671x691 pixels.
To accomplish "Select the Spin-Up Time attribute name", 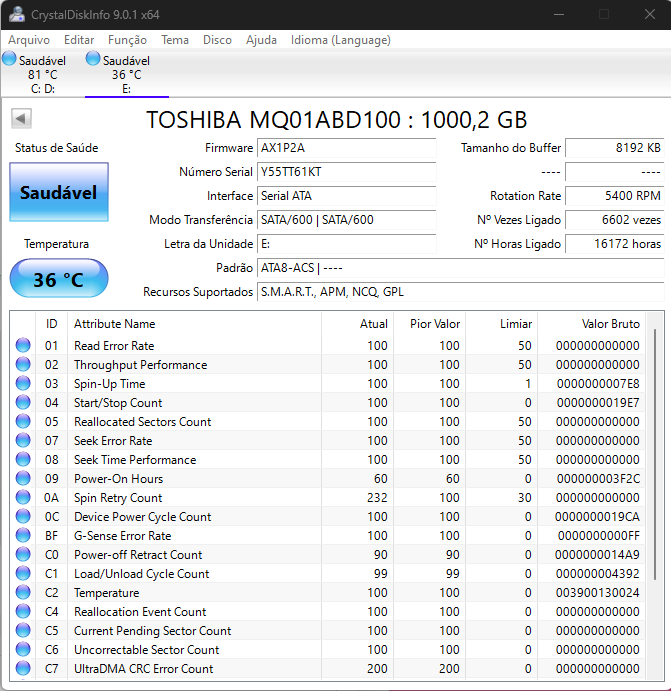I will tap(109, 384).
